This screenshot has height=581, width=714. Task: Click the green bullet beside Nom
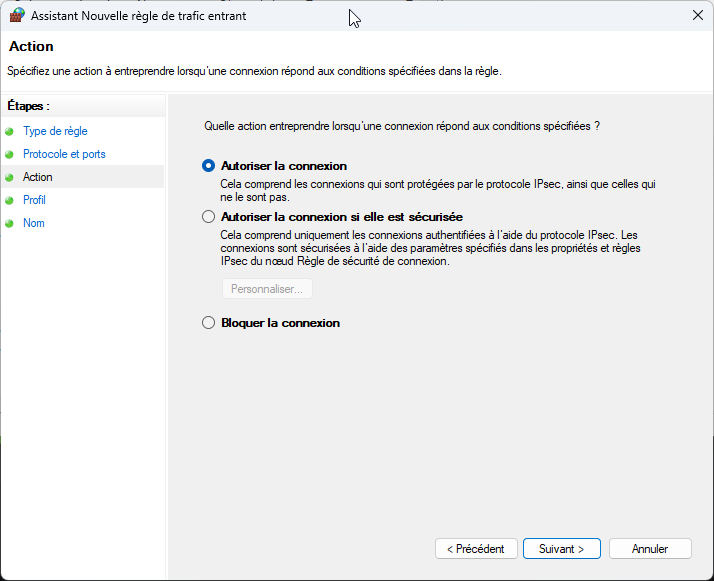[10, 223]
